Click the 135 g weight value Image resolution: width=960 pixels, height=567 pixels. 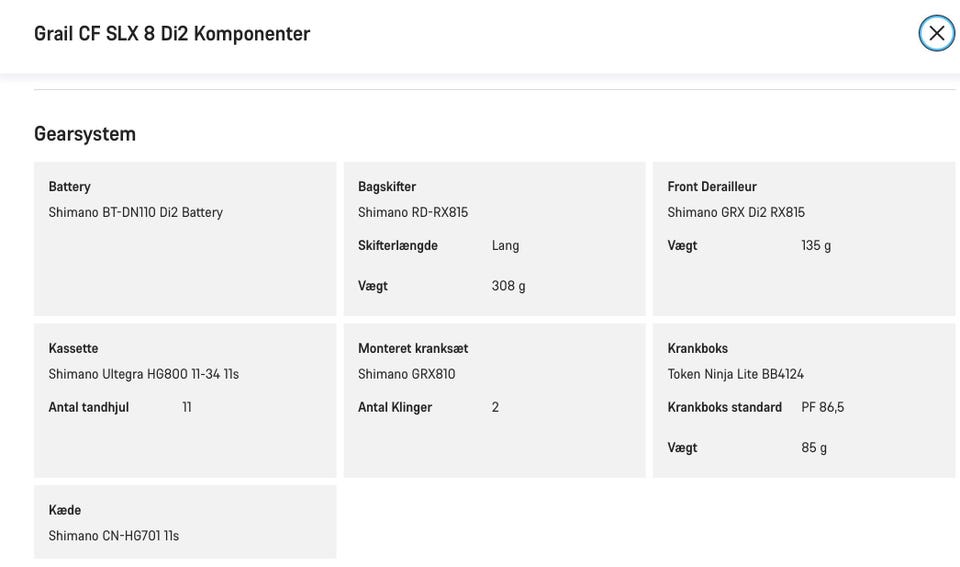(816, 245)
